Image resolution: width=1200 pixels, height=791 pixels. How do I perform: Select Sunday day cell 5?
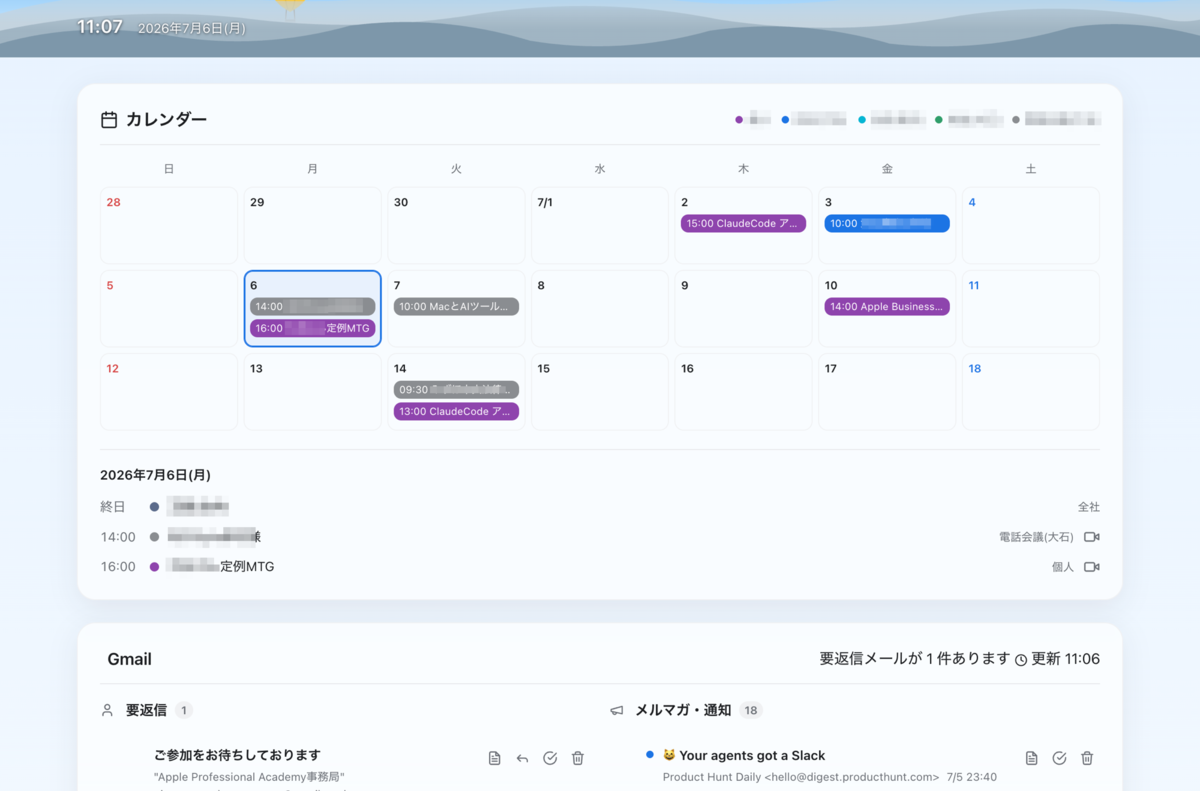pos(169,308)
